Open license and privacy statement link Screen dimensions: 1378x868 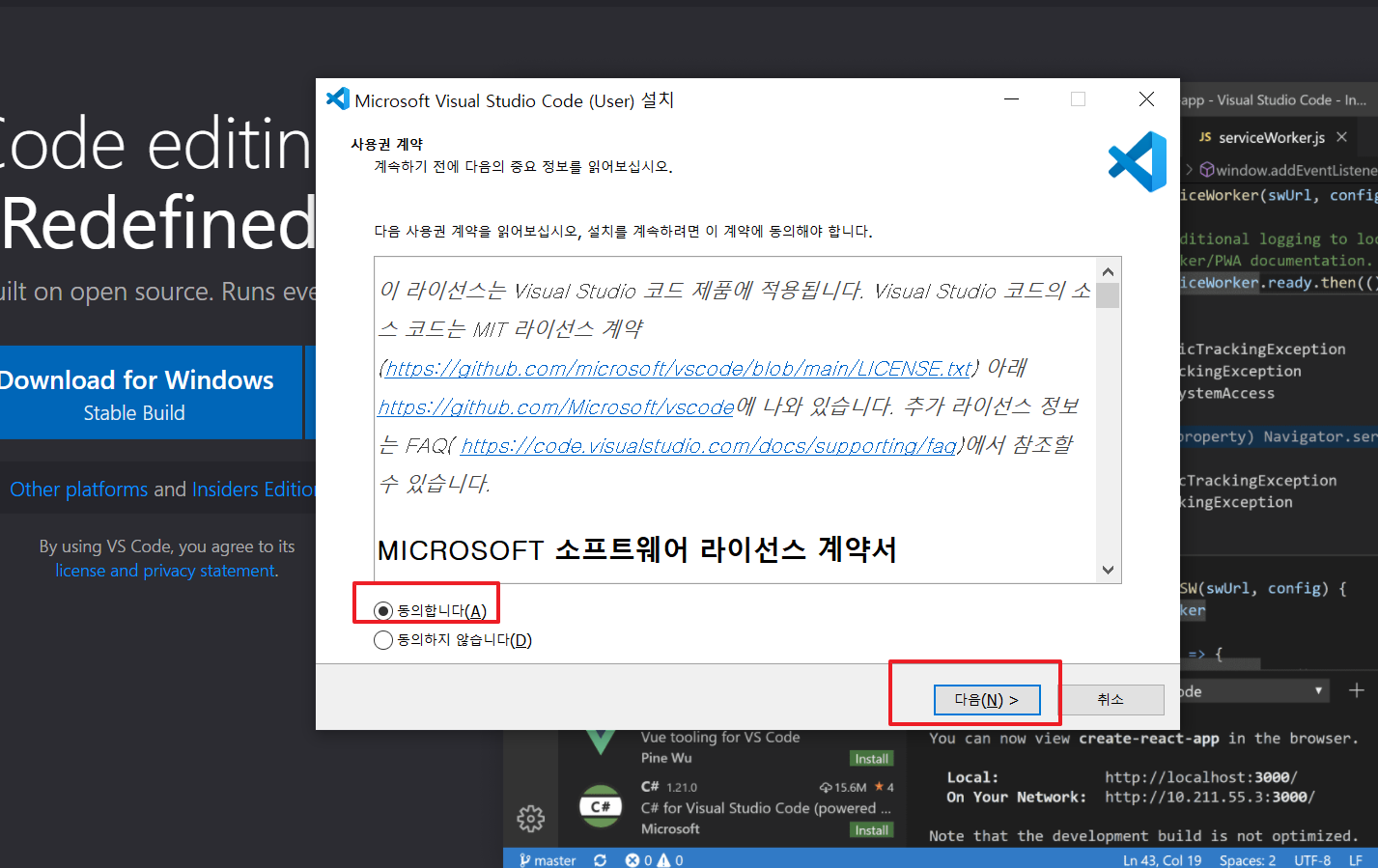[x=165, y=571]
